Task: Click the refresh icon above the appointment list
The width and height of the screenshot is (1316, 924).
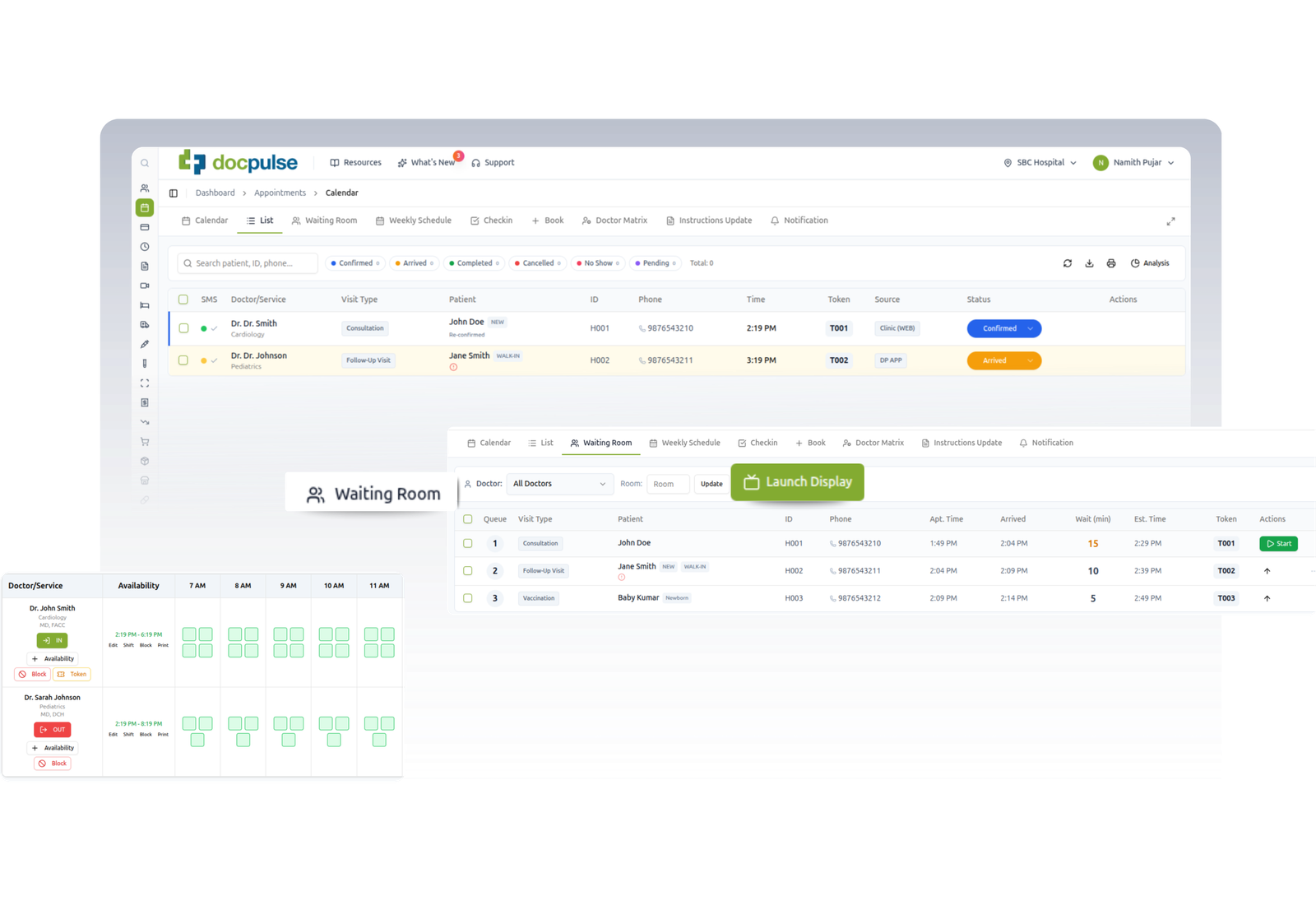Action: click(x=1067, y=262)
